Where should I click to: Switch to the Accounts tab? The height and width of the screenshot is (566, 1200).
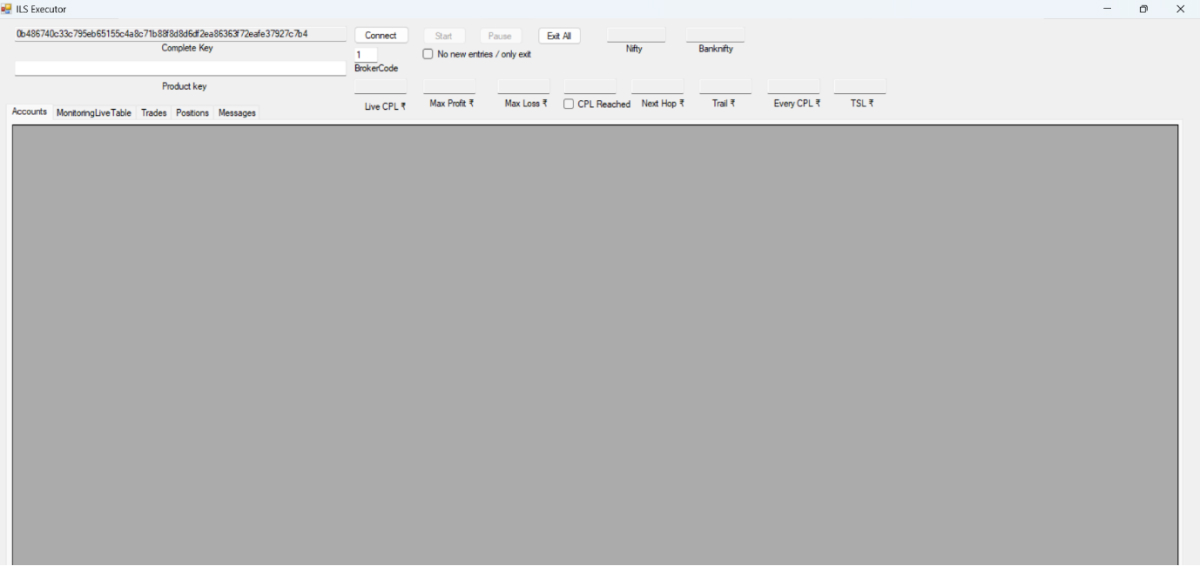29,112
